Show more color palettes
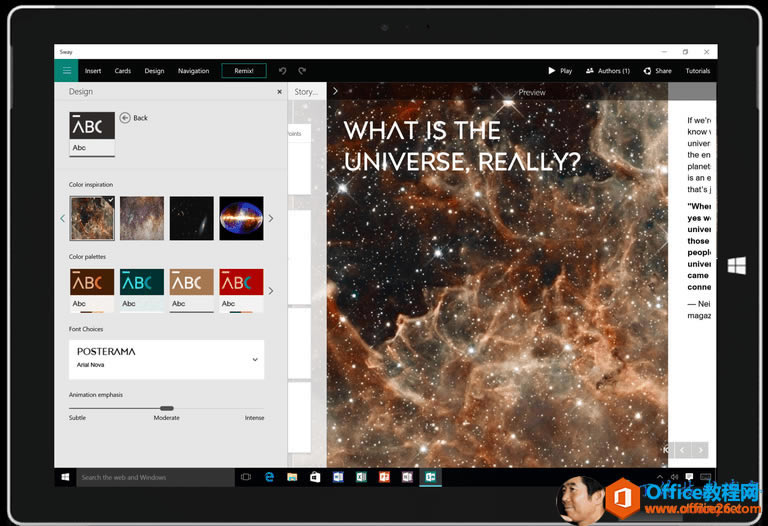Screen dimensions: 768x526 (271, 291)
